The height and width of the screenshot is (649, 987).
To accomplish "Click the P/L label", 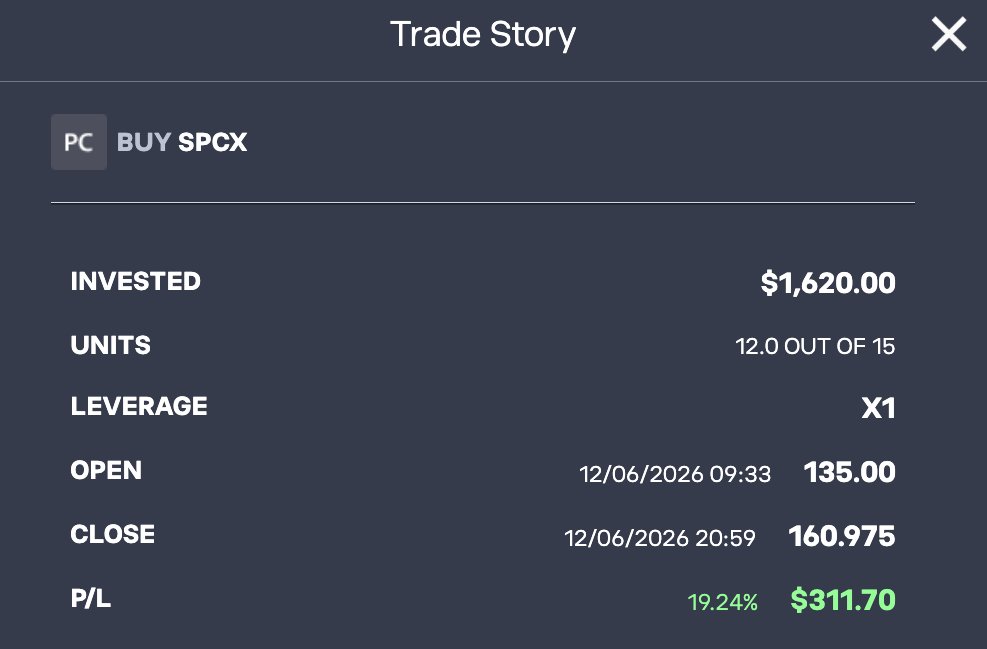I will (x=91, y=598).
